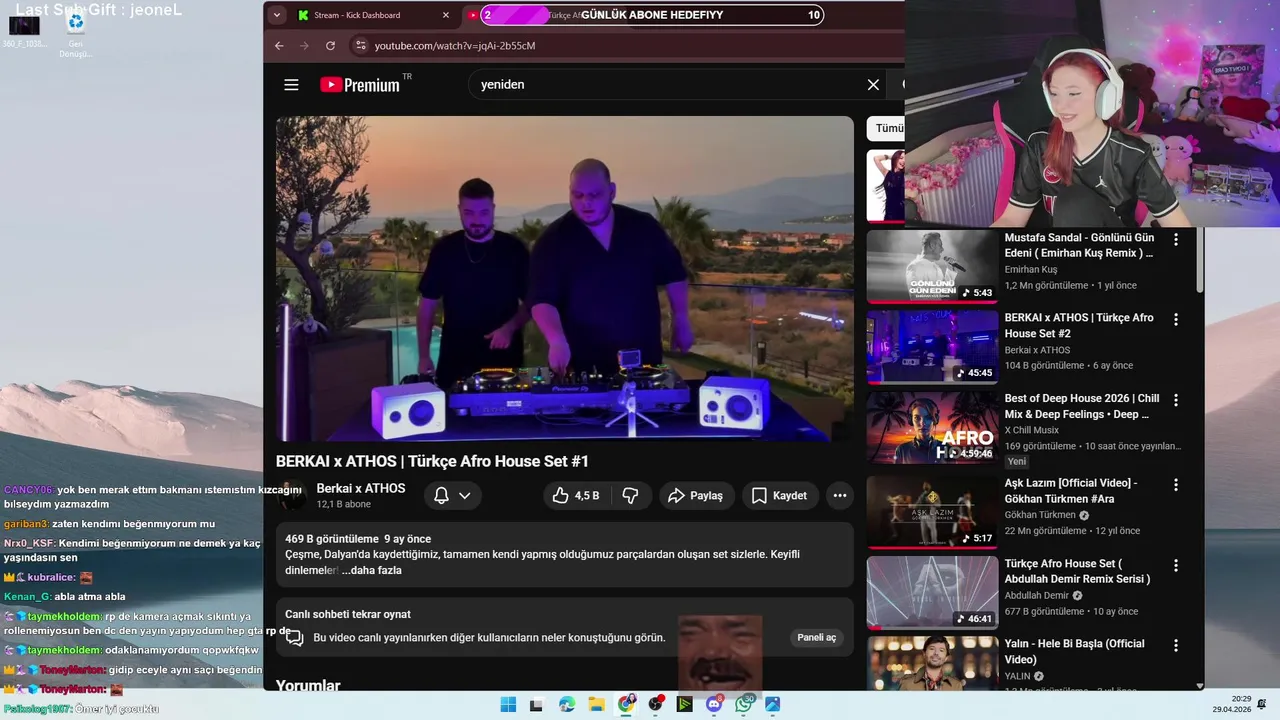The width and height of the screenshot is (1280, 720).
Task: Open WhatsApp from the taskbar
Action: 744,704
